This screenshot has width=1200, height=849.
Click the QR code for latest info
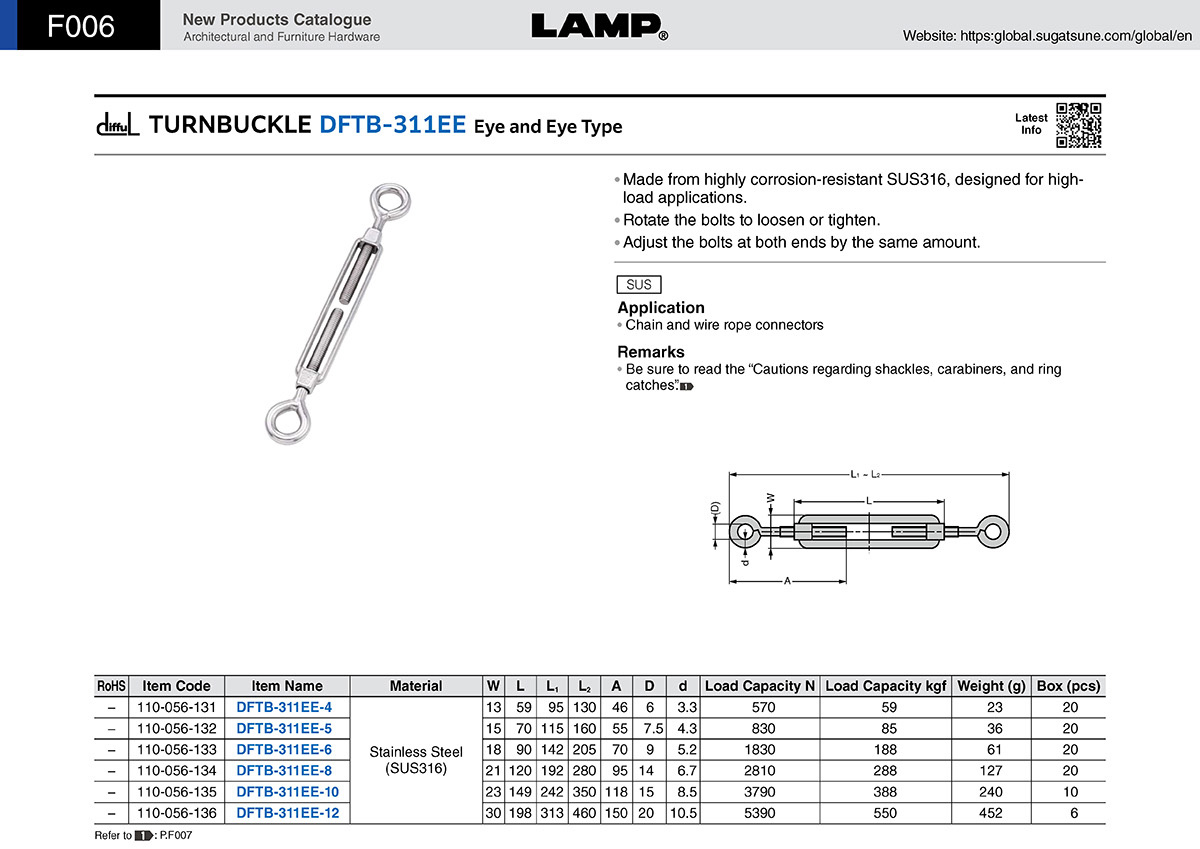1079,125
